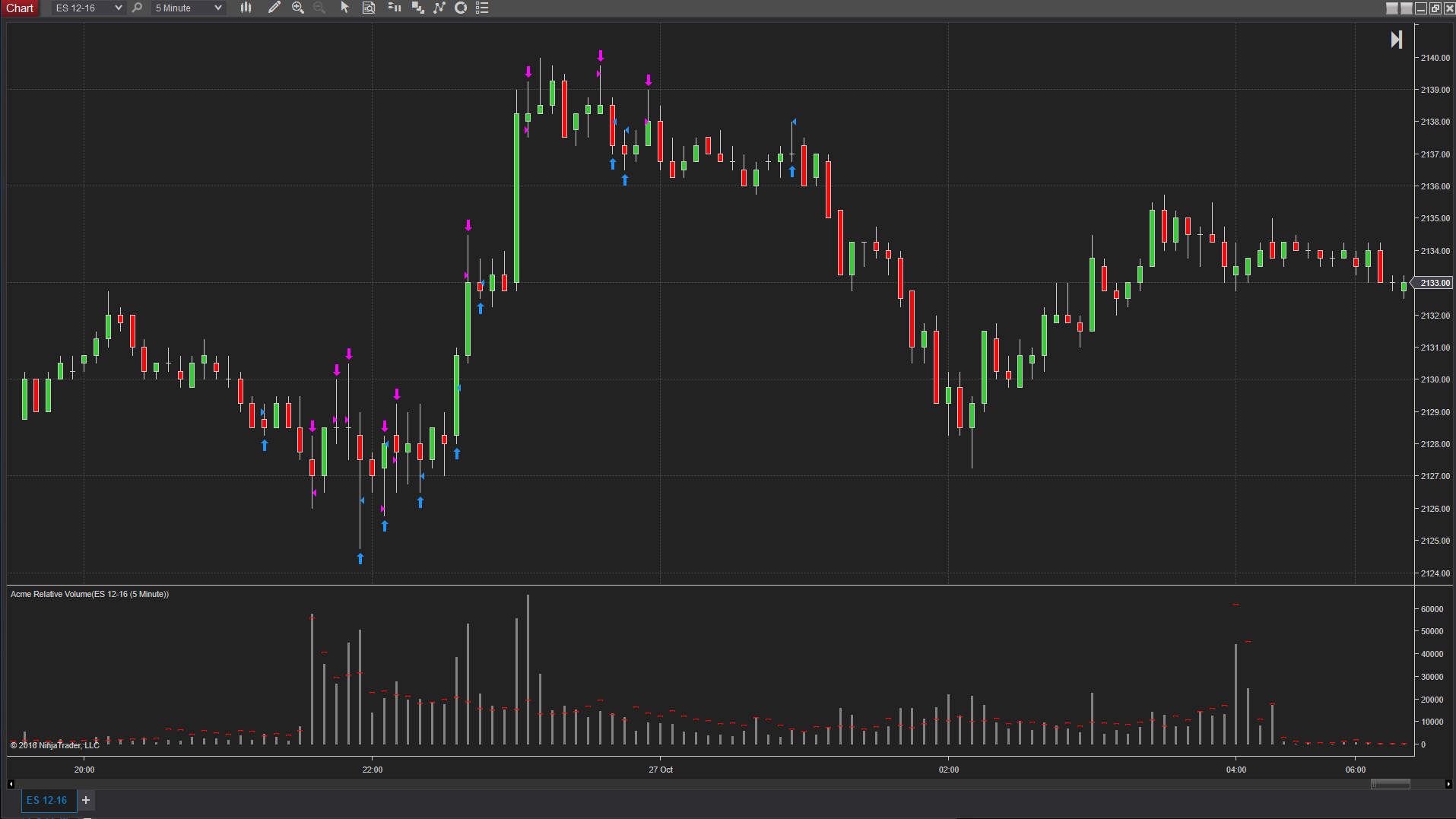Click the 30000 volume axis label
This screenshot has height=819, width=1456.
click(x=1432, y=677)
